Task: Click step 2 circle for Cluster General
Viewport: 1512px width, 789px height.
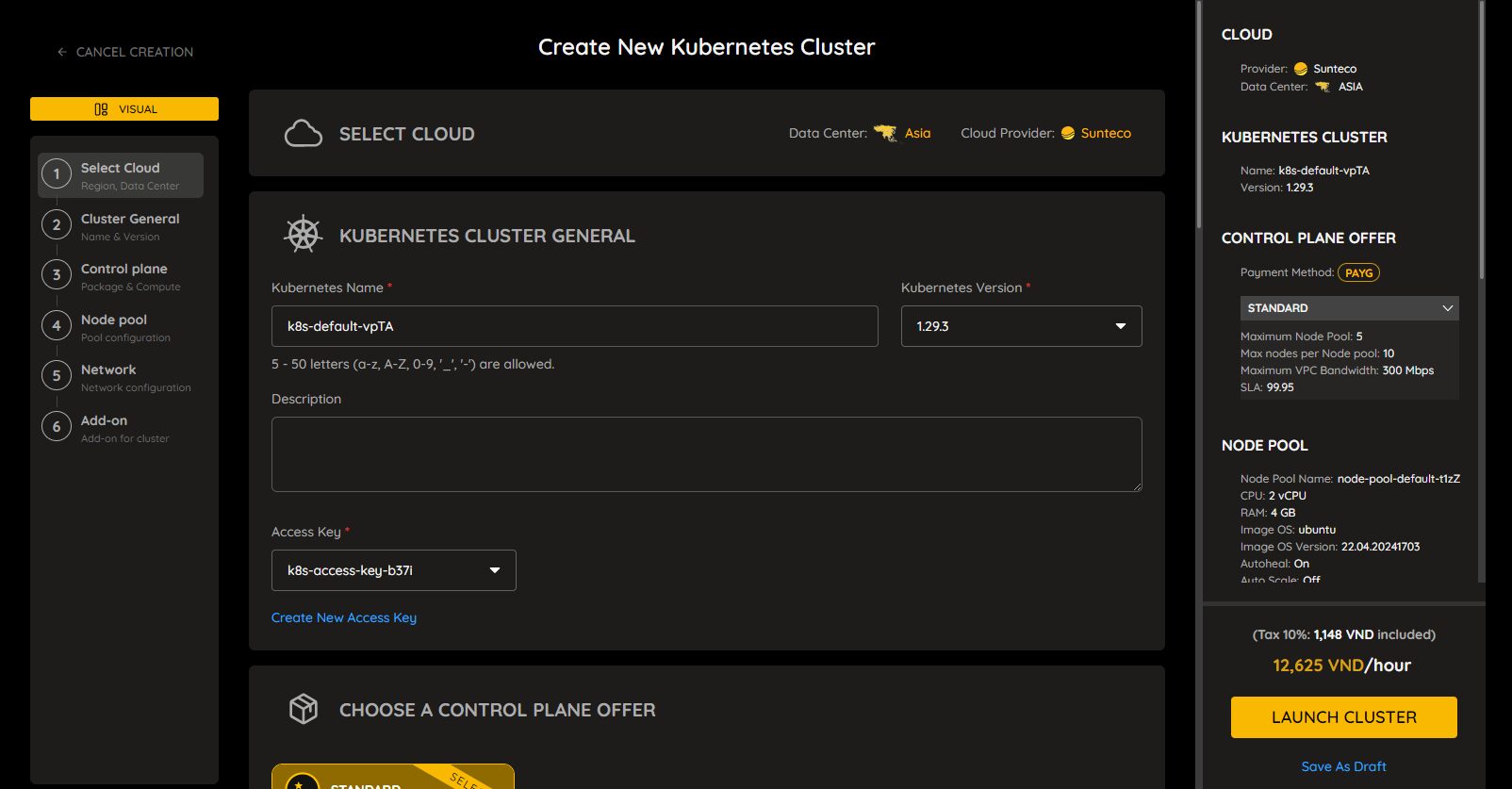Action: (x=57, y=224)
